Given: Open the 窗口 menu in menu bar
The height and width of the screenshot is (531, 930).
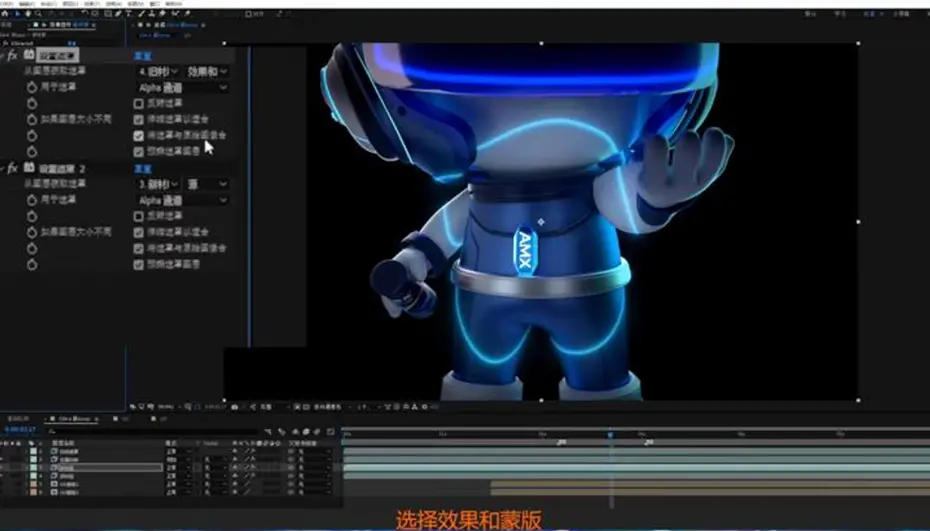Looking at the screenshot, I should tap(155, 4).
